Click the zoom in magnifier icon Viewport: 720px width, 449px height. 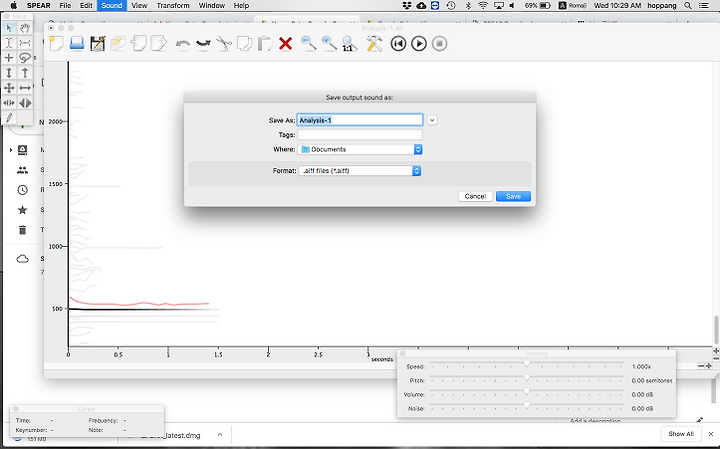click(x=329, y=44)
